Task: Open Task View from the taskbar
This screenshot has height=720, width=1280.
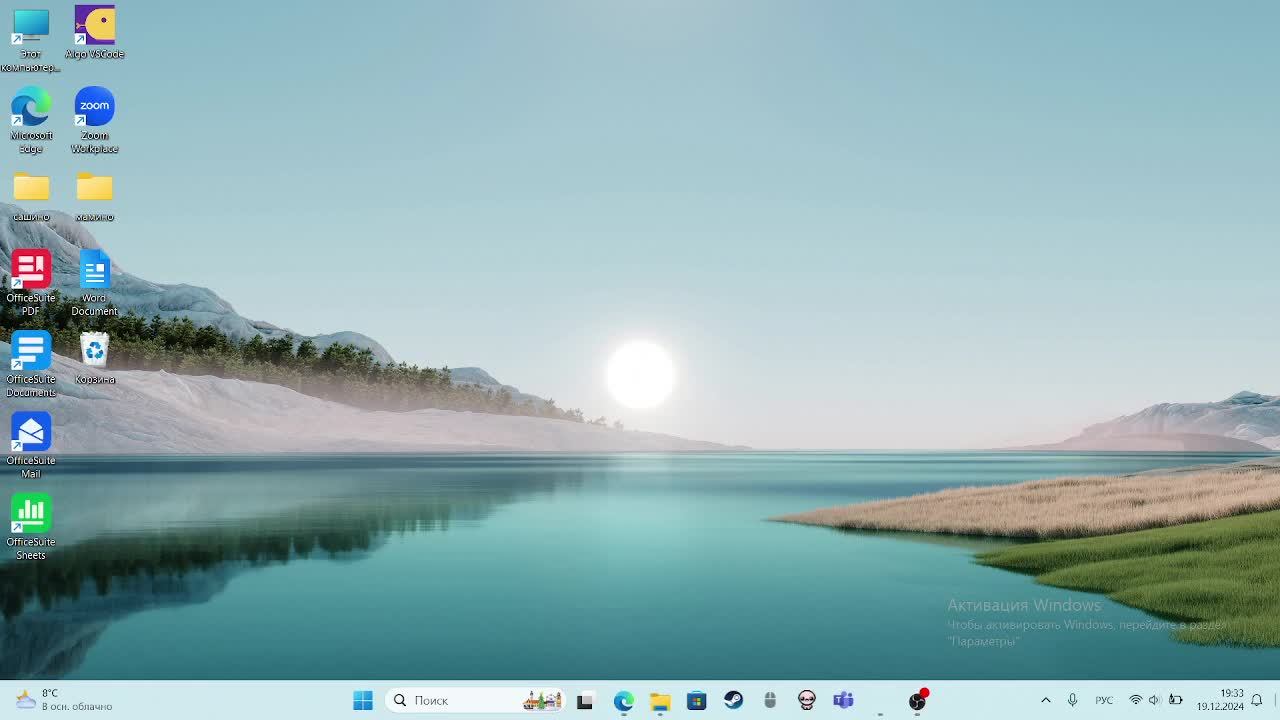Action: [585, 701]
